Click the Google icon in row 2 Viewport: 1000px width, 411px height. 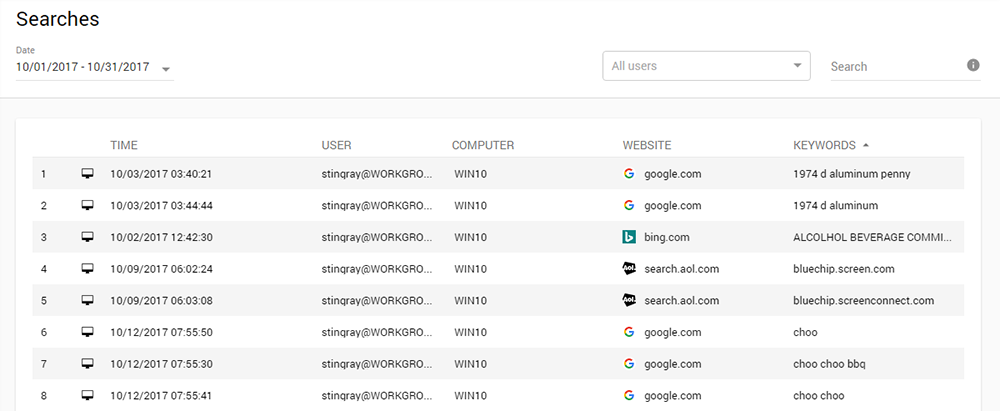pos(629,205)
